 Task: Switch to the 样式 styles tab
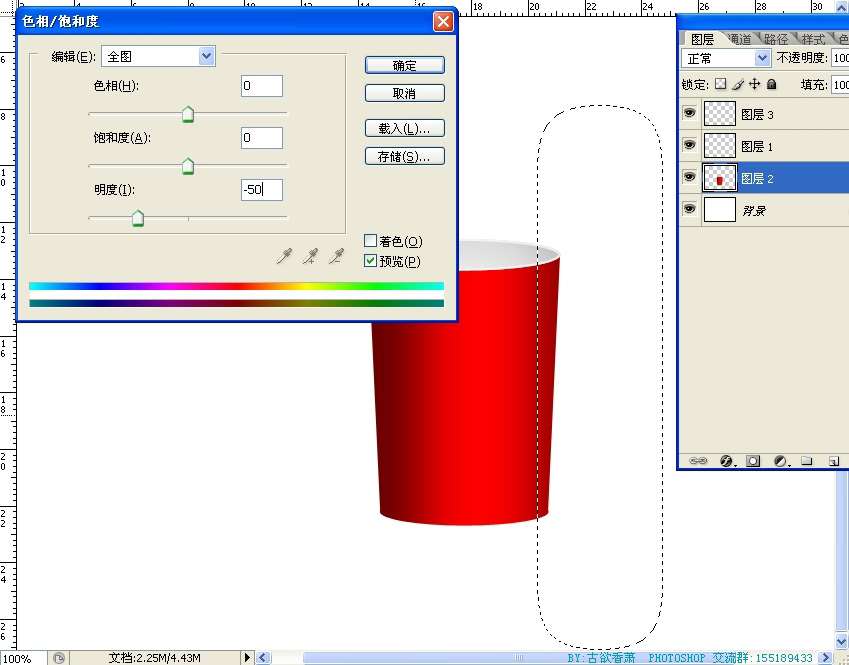pos(813,39)
